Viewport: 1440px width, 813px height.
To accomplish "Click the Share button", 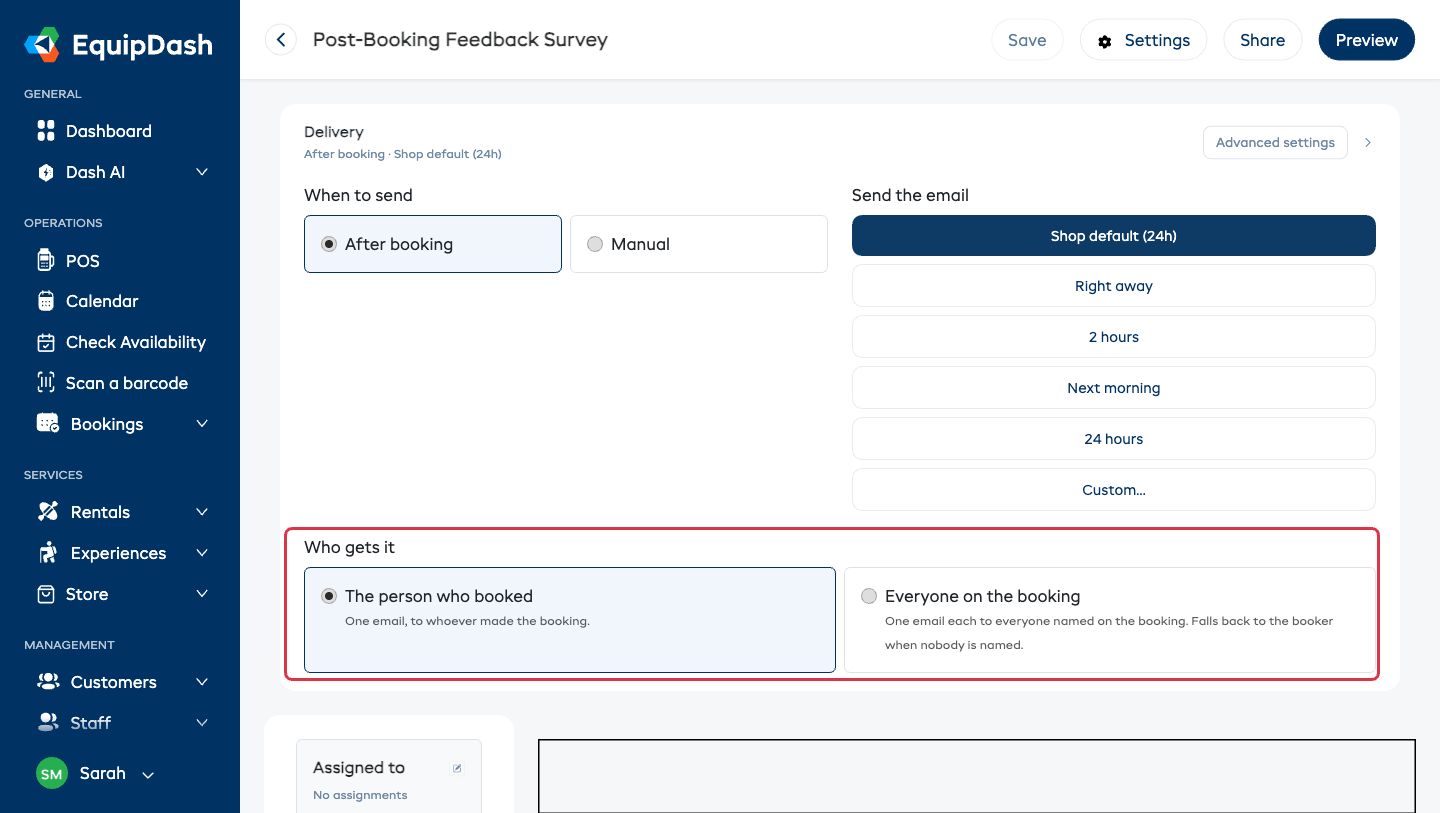I will [x=1263, y=40].
